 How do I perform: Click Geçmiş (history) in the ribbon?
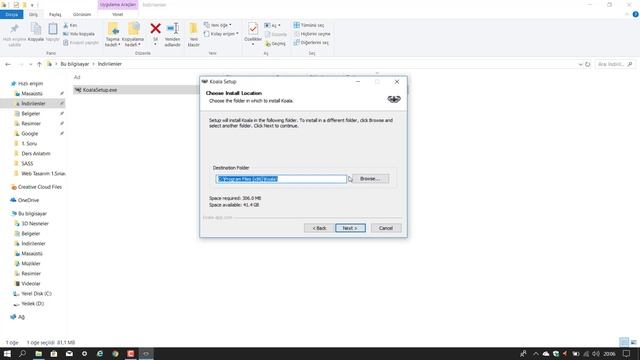coord(275,43)
